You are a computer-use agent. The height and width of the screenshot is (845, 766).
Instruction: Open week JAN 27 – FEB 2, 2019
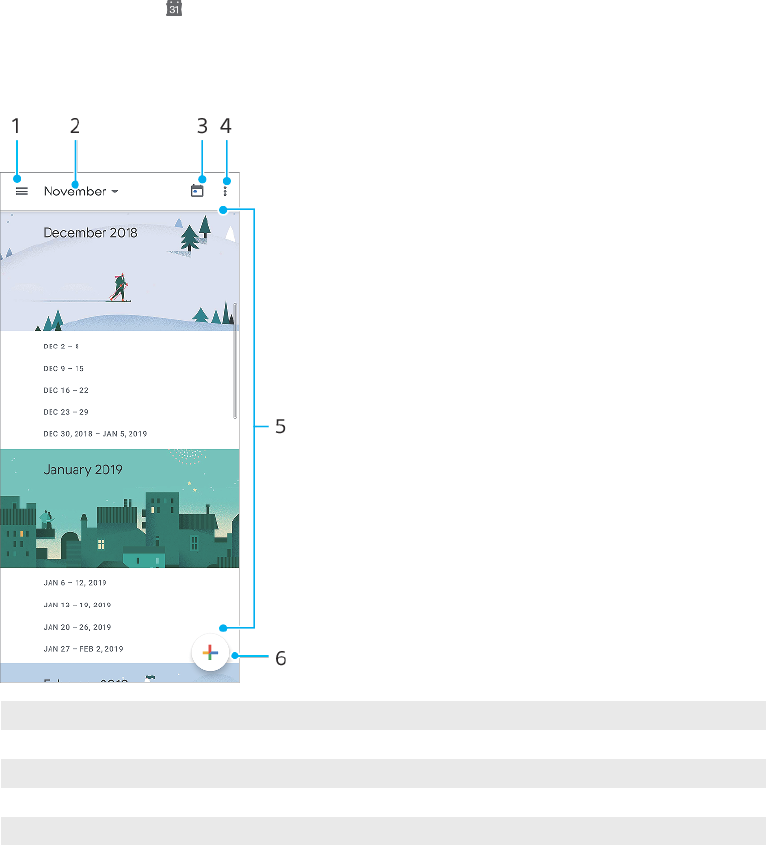[x=84, y=649]
